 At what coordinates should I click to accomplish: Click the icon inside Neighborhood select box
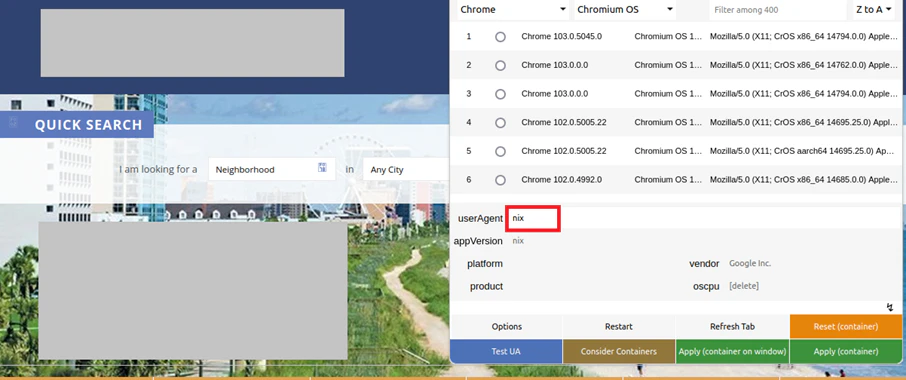(322, 167)
